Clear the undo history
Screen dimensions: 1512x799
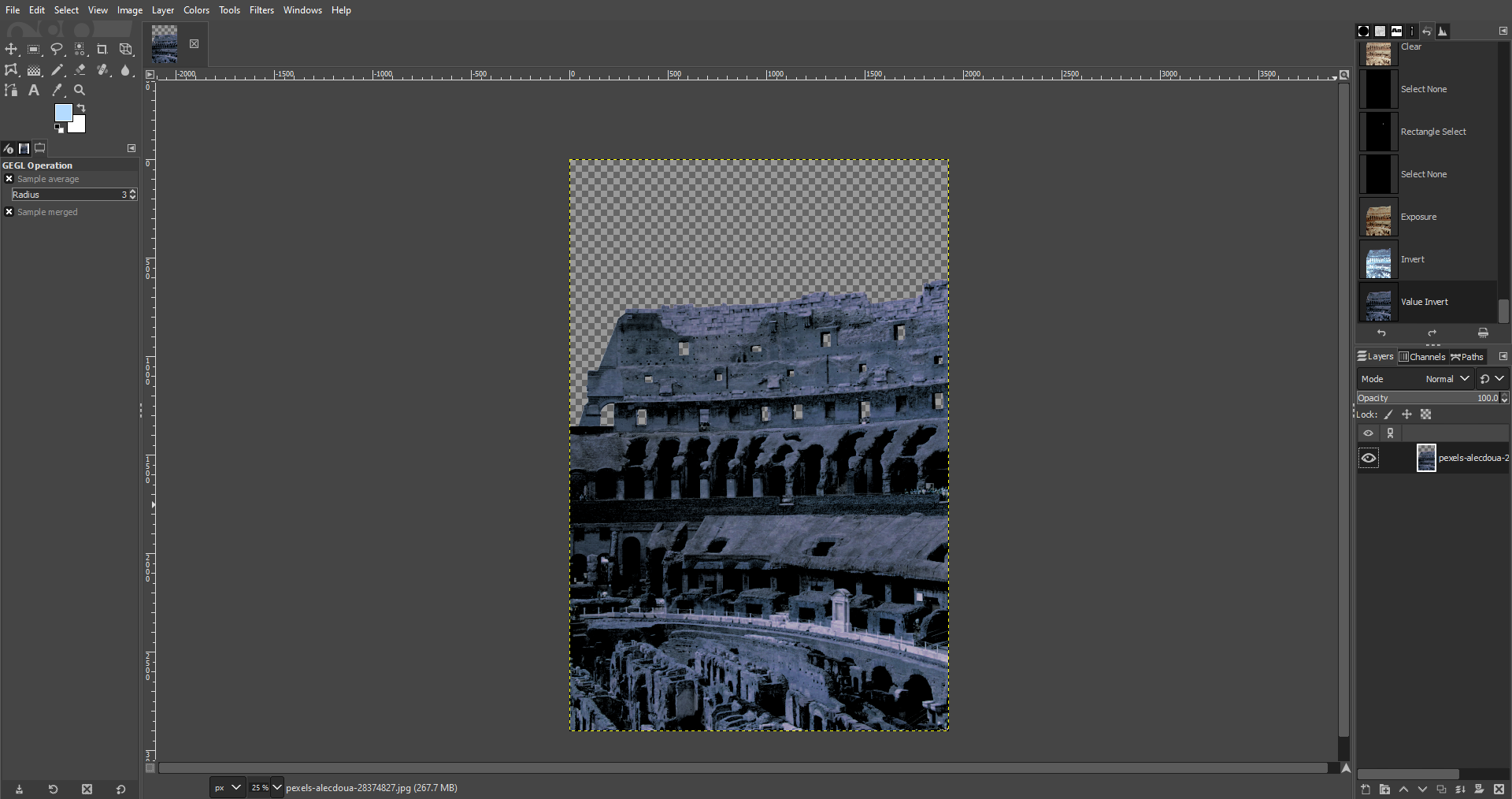pos(1483,333)
